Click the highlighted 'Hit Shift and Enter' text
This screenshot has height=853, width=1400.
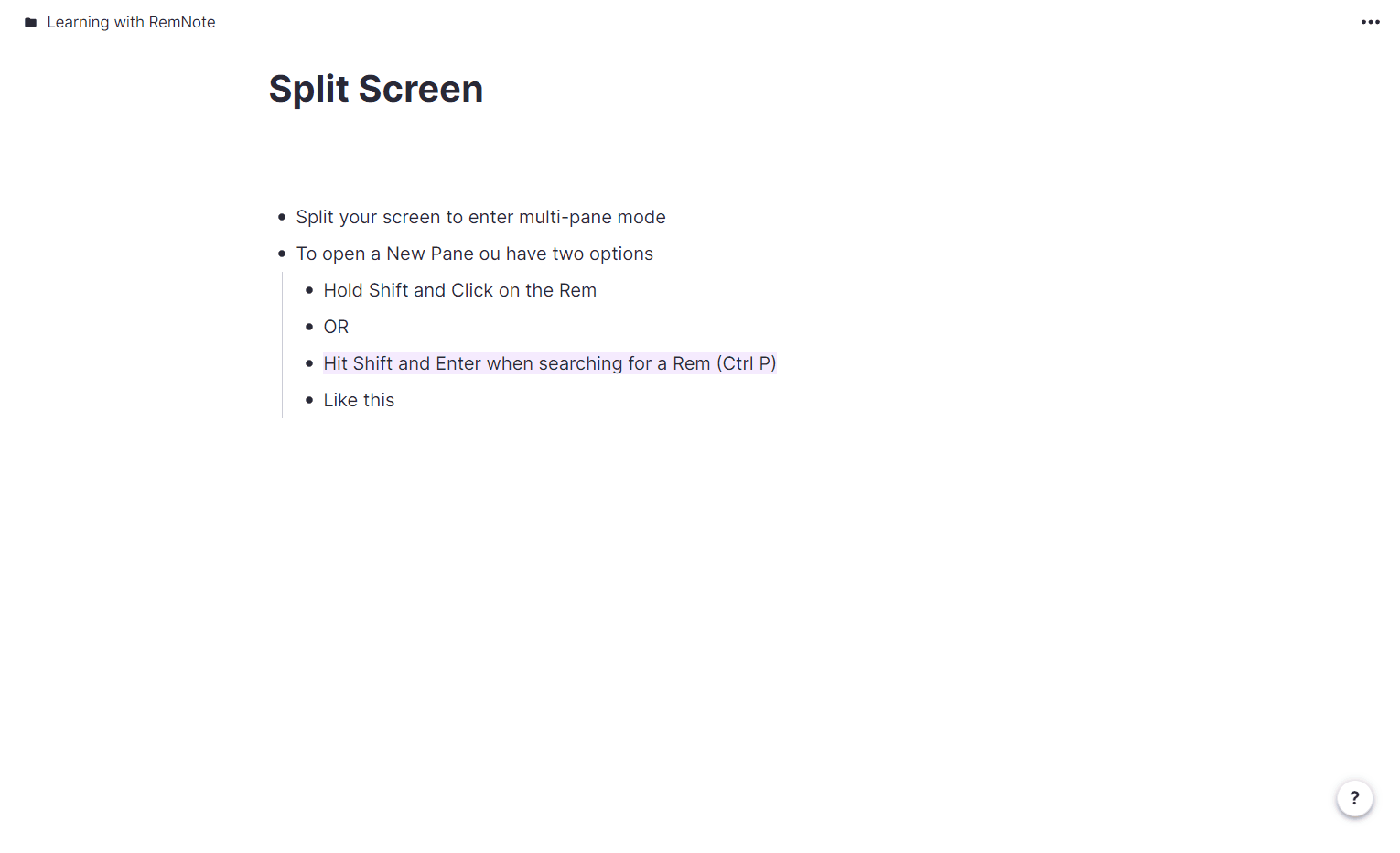549,363
